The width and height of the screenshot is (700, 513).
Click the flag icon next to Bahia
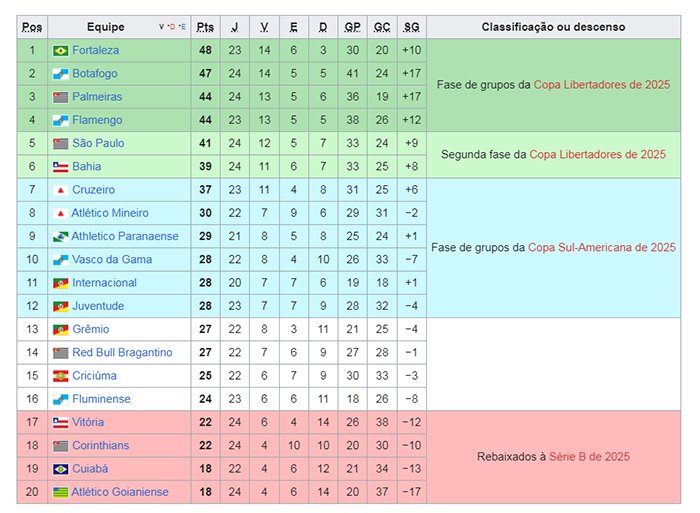pos(60,167)
